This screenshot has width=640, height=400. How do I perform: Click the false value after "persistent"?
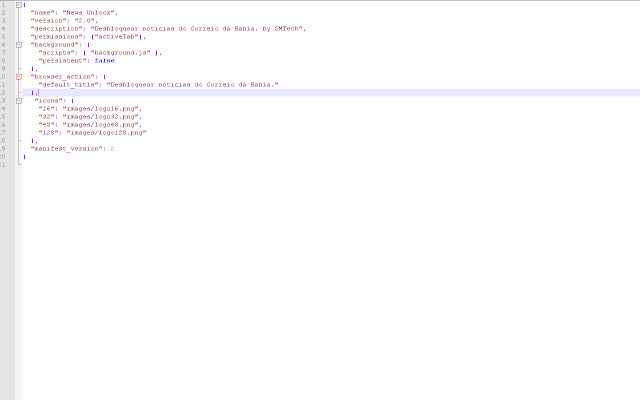coord(105,60)
